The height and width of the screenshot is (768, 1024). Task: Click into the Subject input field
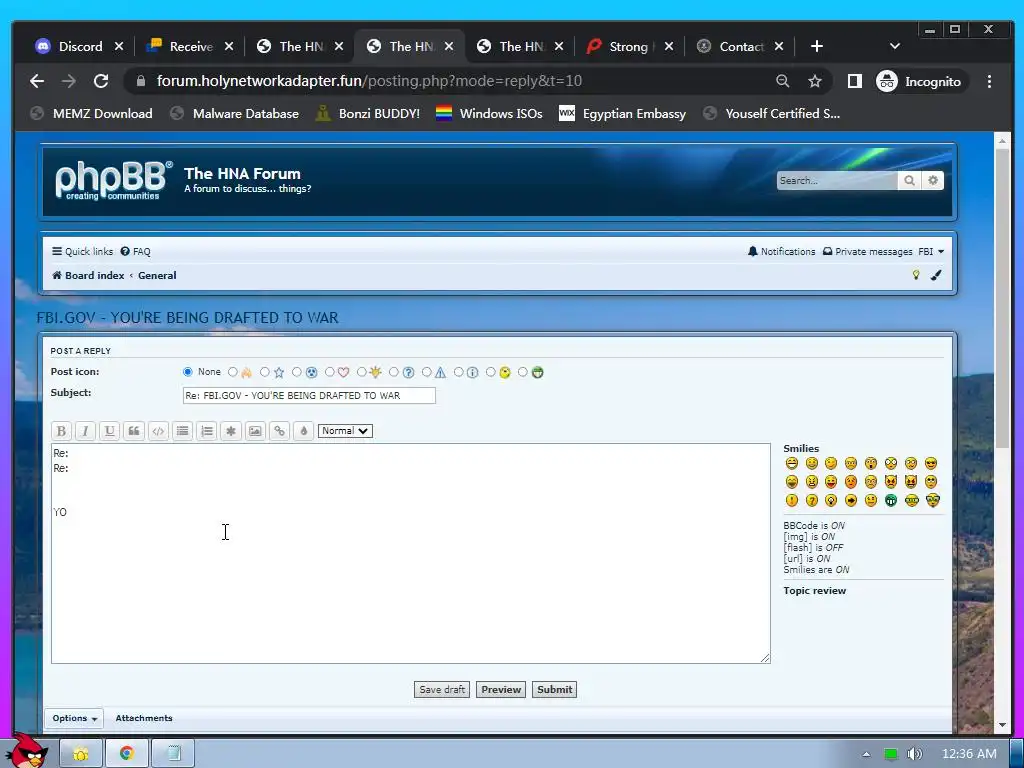309,395
